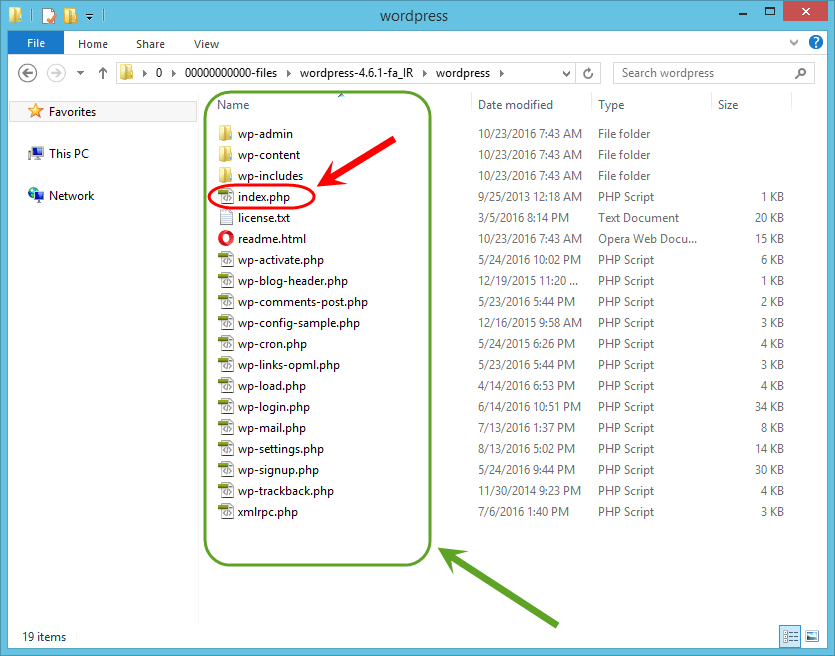Screen dimensions: 835x656
Task: Select Network in the navigation pane
Action: (x=71, y=195)
